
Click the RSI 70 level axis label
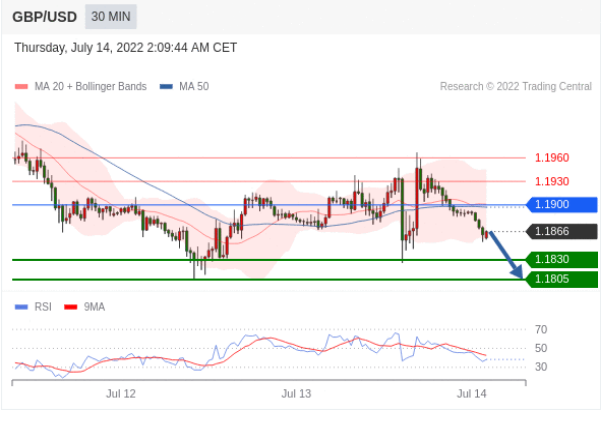540,329
